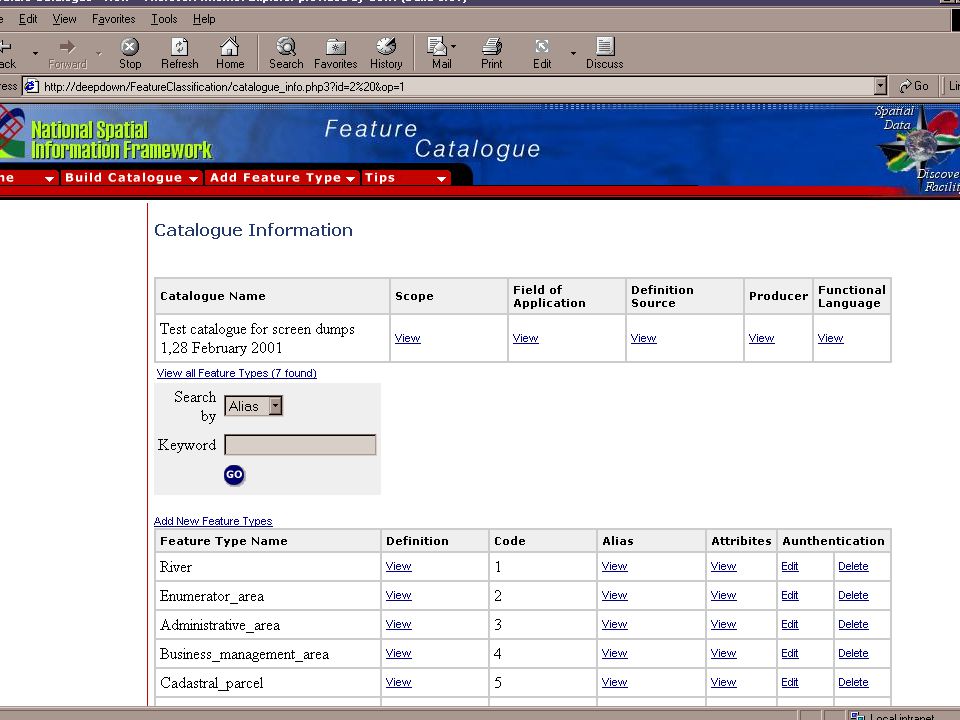View the catalogue Field of Application
Screen dimensions: 960x720
click(525, 338)
